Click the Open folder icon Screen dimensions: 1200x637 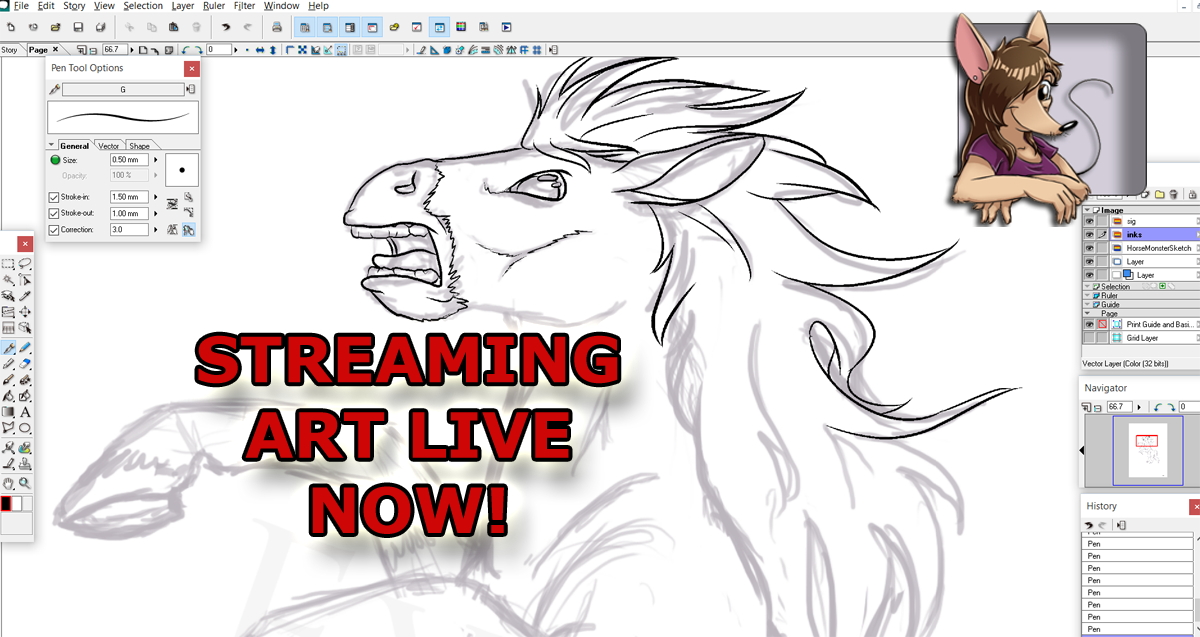[55, 27]
